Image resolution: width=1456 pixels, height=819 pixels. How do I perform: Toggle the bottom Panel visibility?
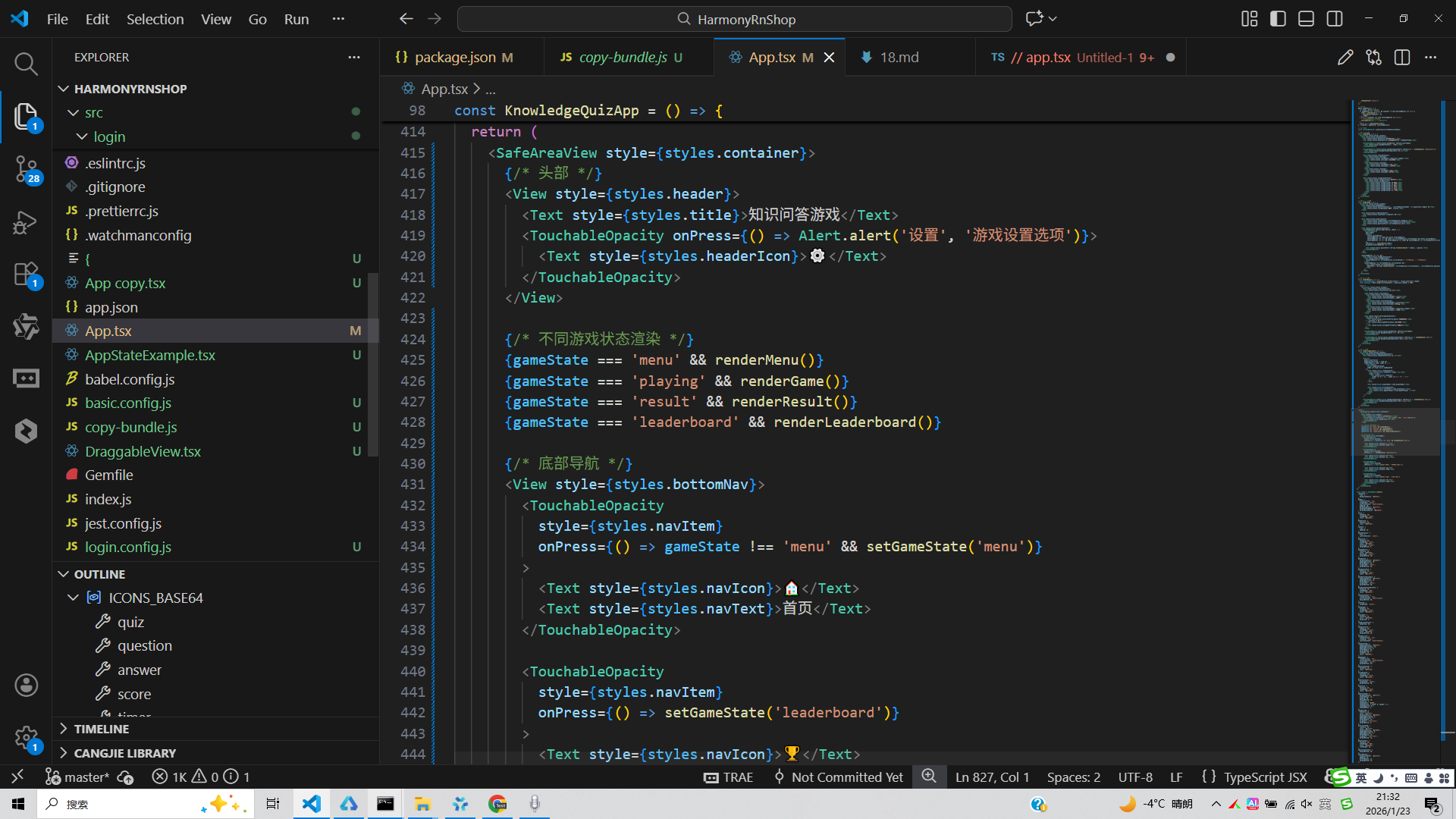coord(1306,19)
